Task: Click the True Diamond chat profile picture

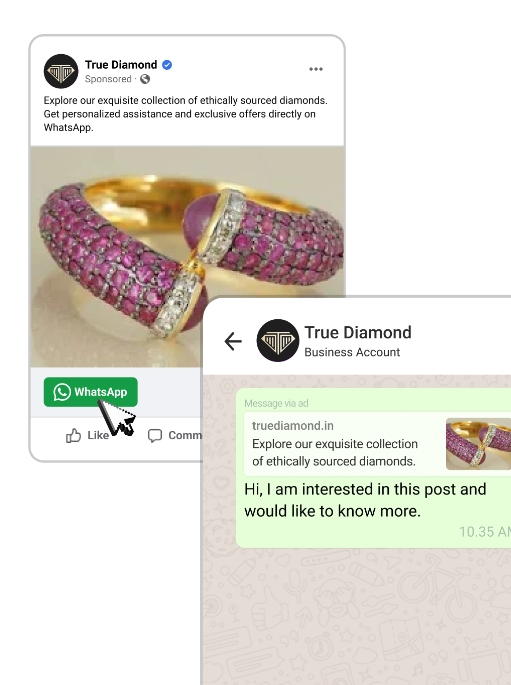Action: [x=278, y=340]
